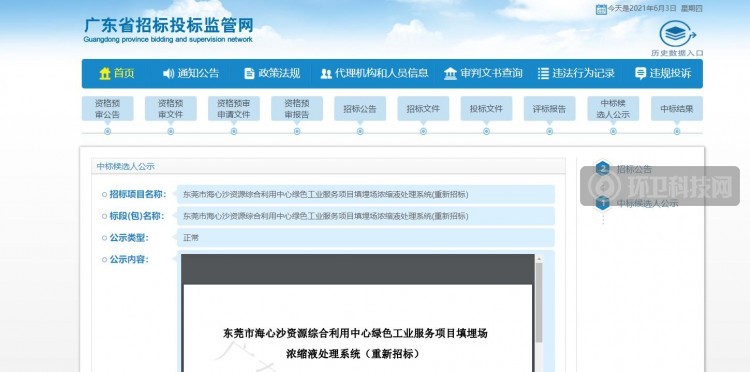Click the document viewer vertical scrollbar
Screen dimensions: 750x372
click(x=539, y=302)
